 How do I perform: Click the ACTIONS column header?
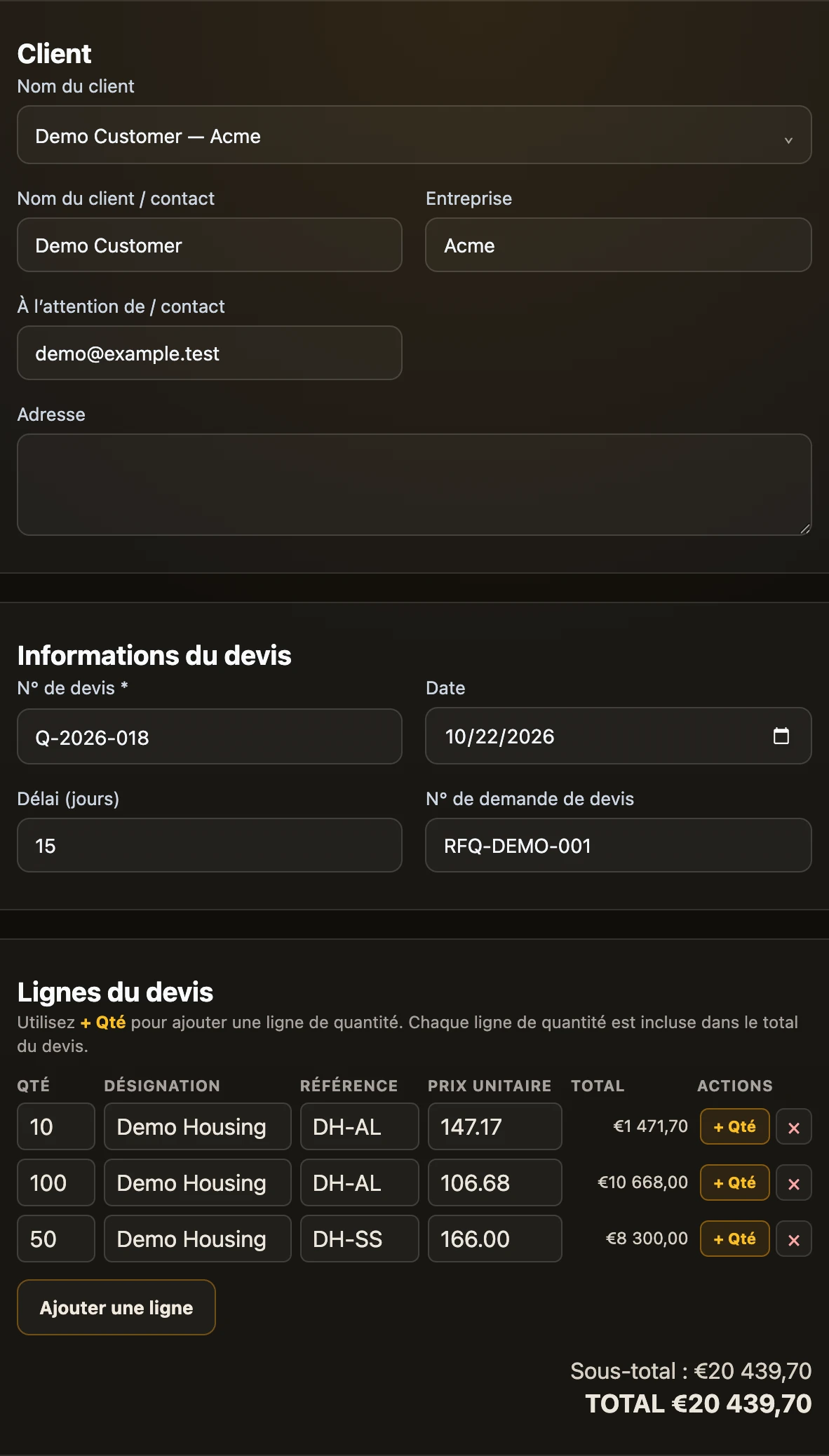click(735, 1086)
